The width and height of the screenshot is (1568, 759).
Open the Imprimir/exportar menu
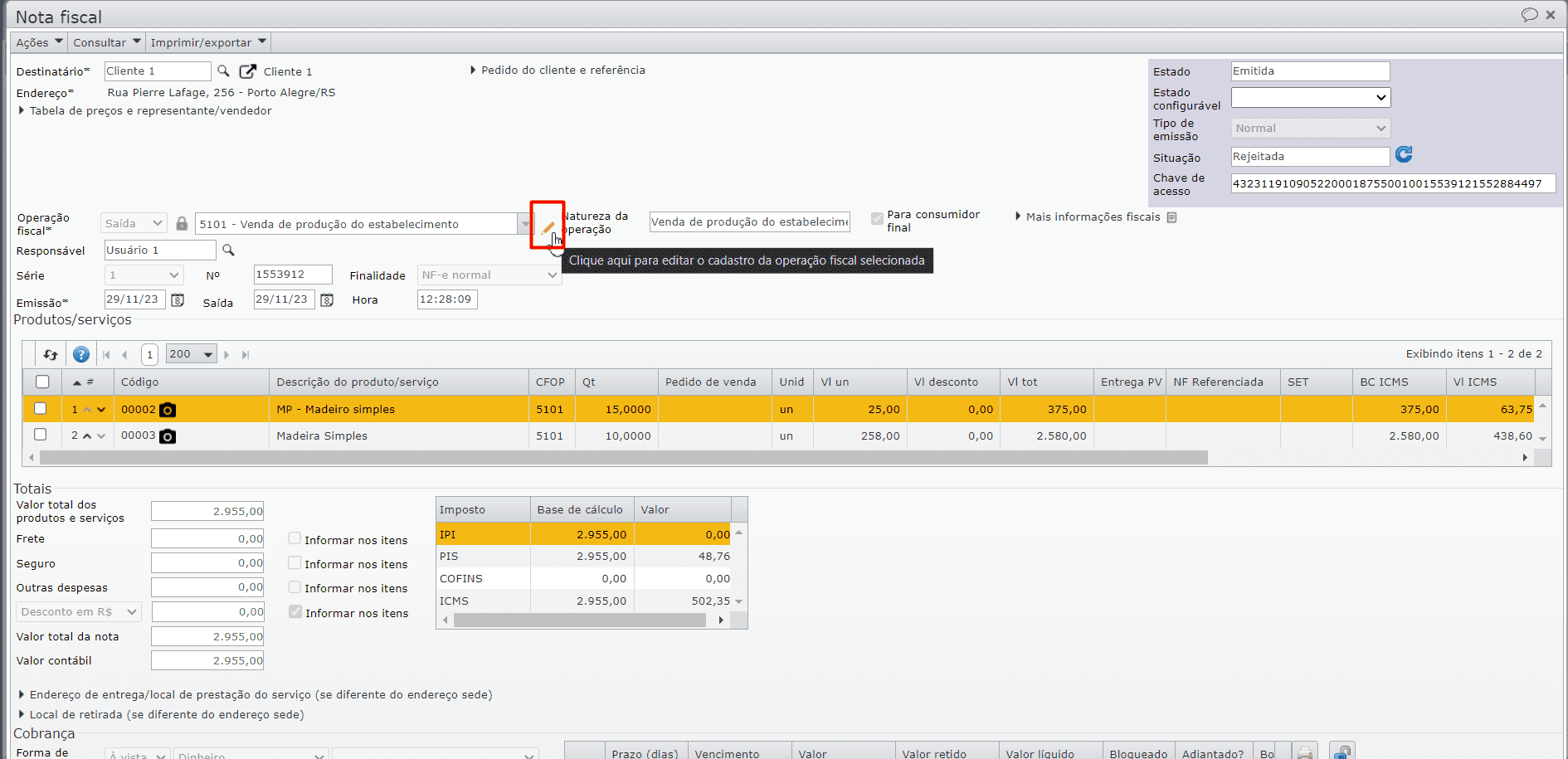click(x=208, y=42)
